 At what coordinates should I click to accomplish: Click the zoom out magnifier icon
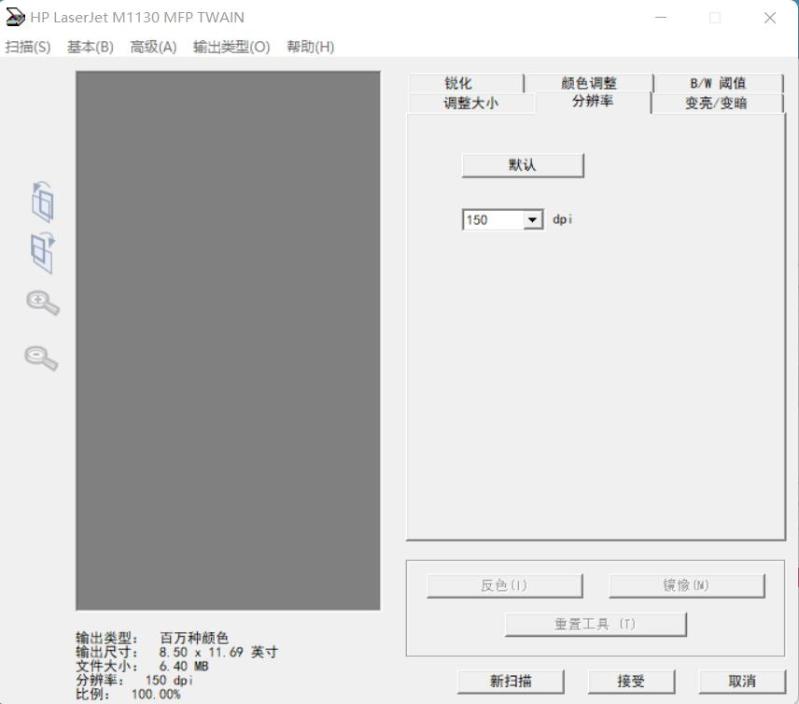(x=41, y=358)
